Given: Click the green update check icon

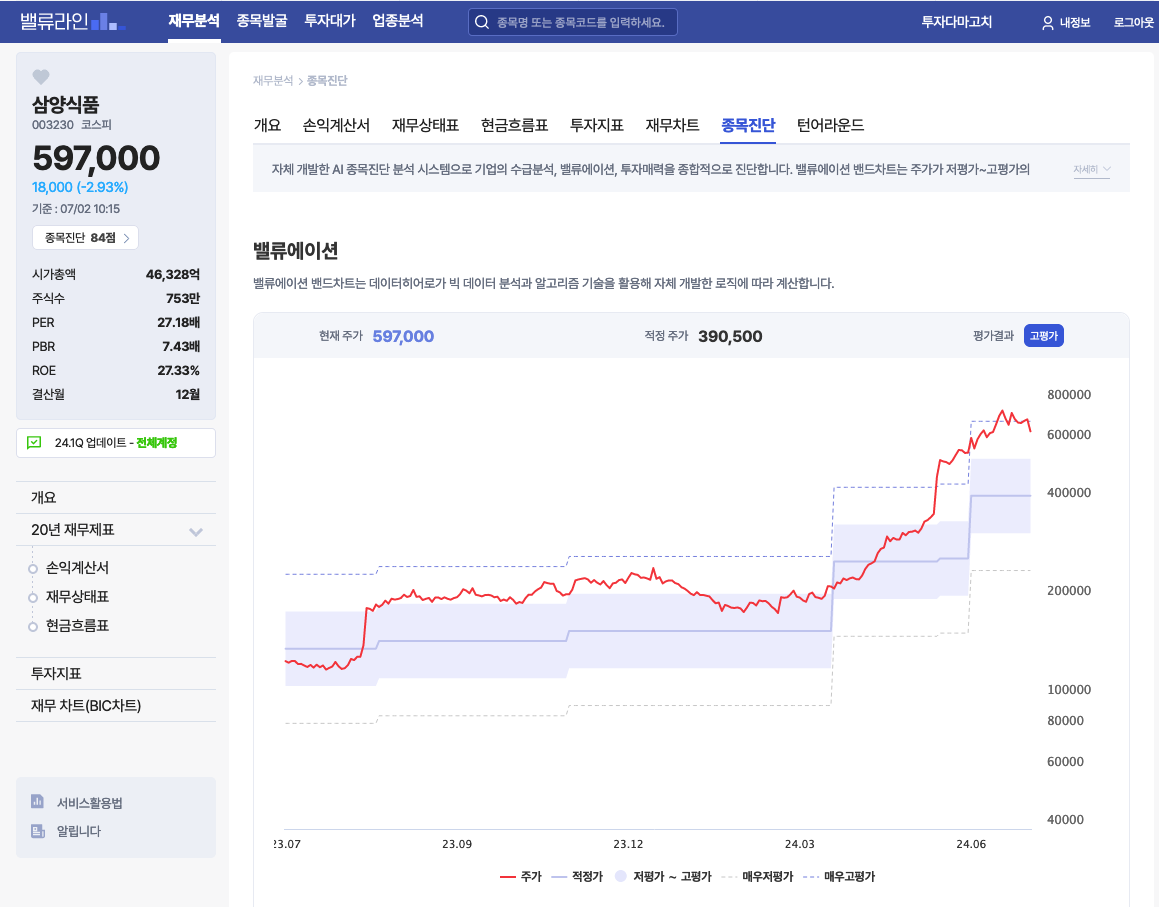Looking at the screenshot, I should coord(34,443).
